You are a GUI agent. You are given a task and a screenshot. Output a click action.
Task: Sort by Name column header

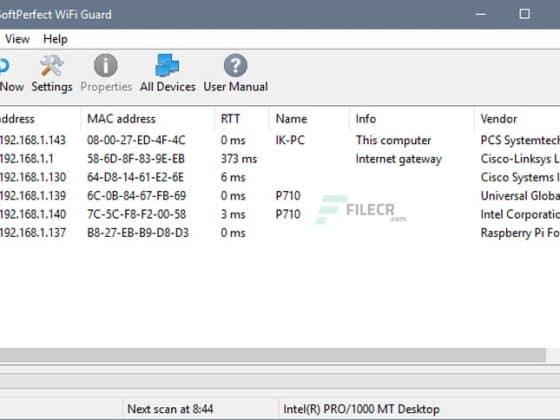[291, 119]
